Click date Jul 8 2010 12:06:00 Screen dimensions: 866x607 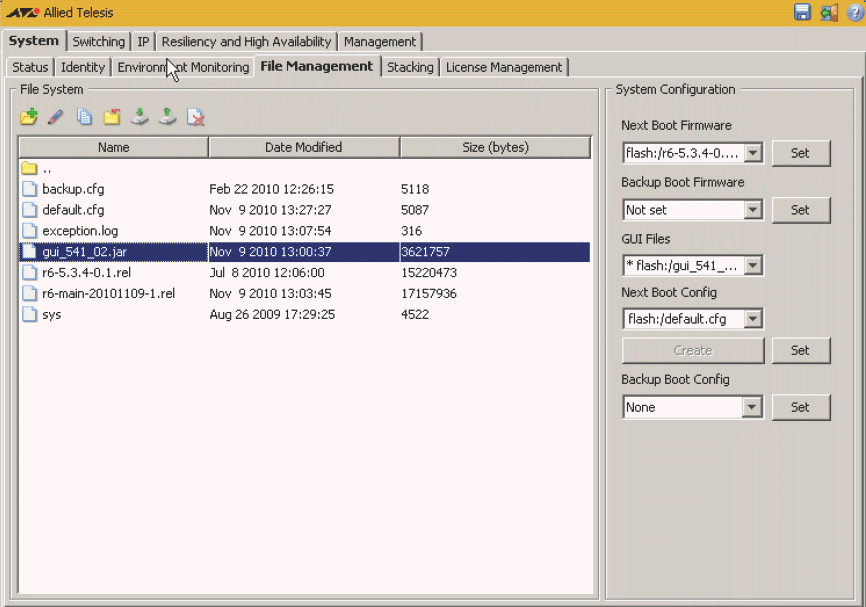tap(267, 272)
